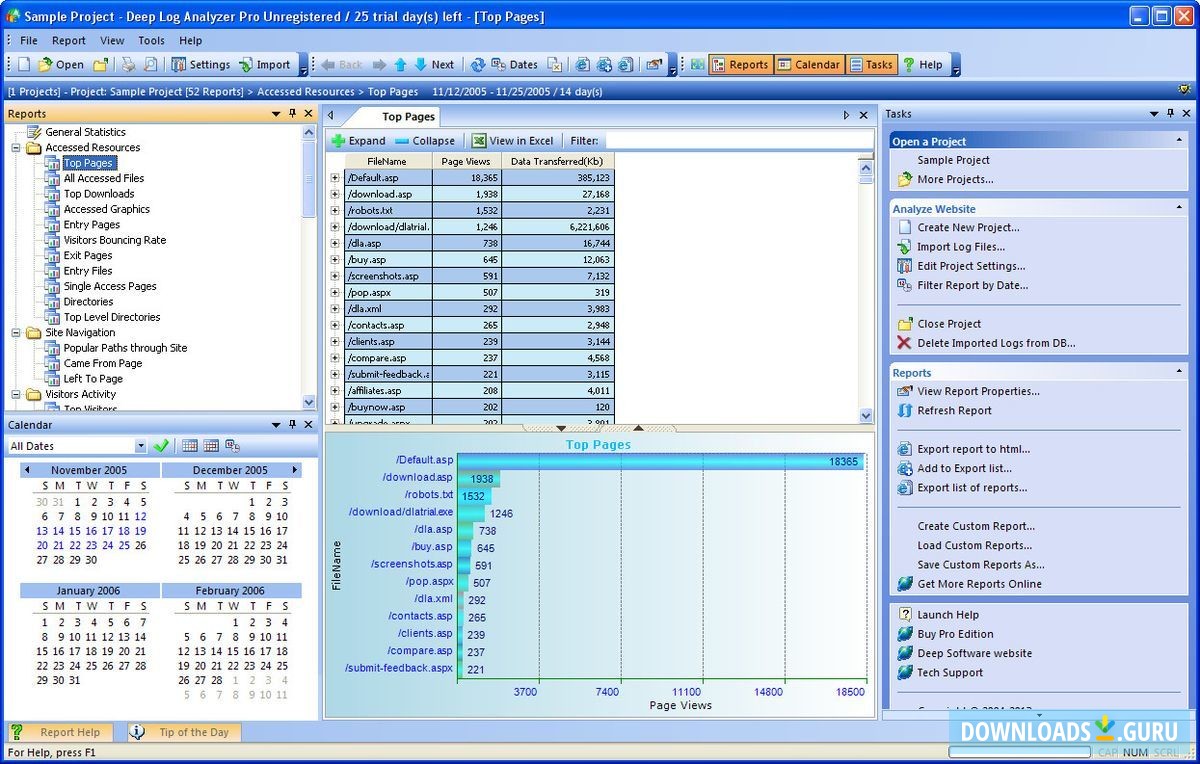Click the refresh icon in the toolbar
The width and height of the screenshot is (1200, 764).
click(x=478, y=64)
